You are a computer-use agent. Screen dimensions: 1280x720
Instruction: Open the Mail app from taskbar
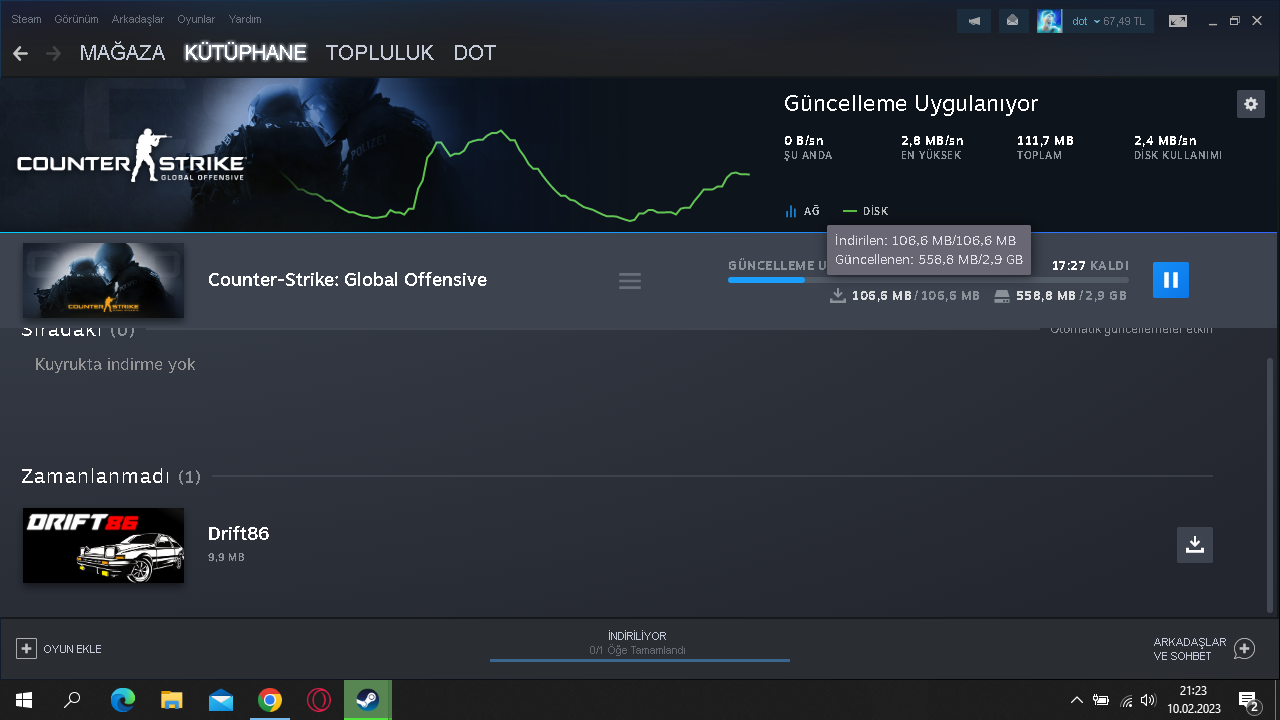[221, 700]
